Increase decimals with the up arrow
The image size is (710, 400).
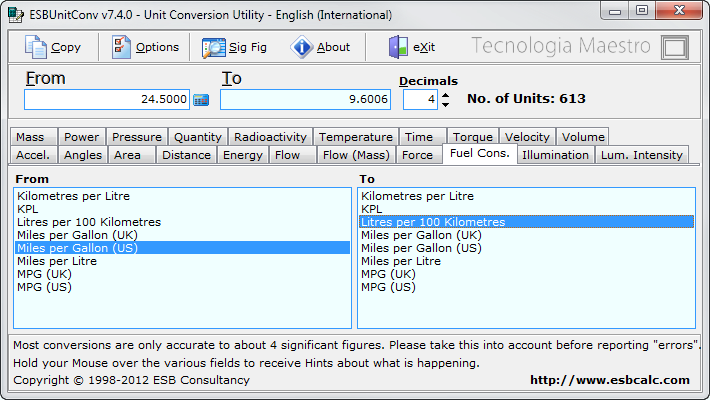click(446, 96)
